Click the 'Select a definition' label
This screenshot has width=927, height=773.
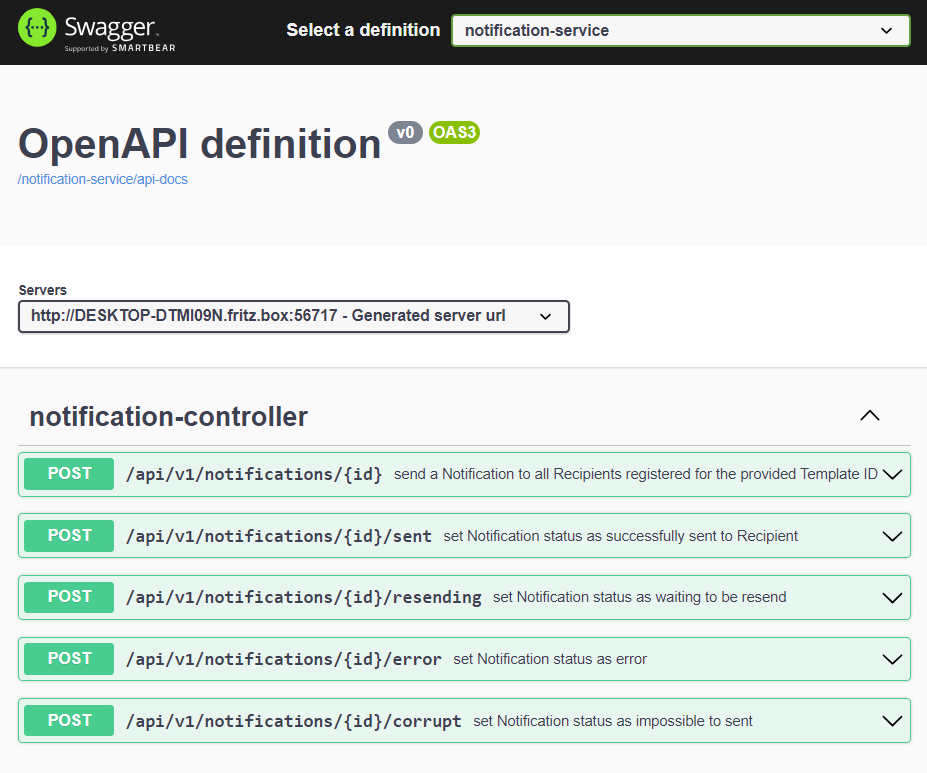click(x=363, y=30)
